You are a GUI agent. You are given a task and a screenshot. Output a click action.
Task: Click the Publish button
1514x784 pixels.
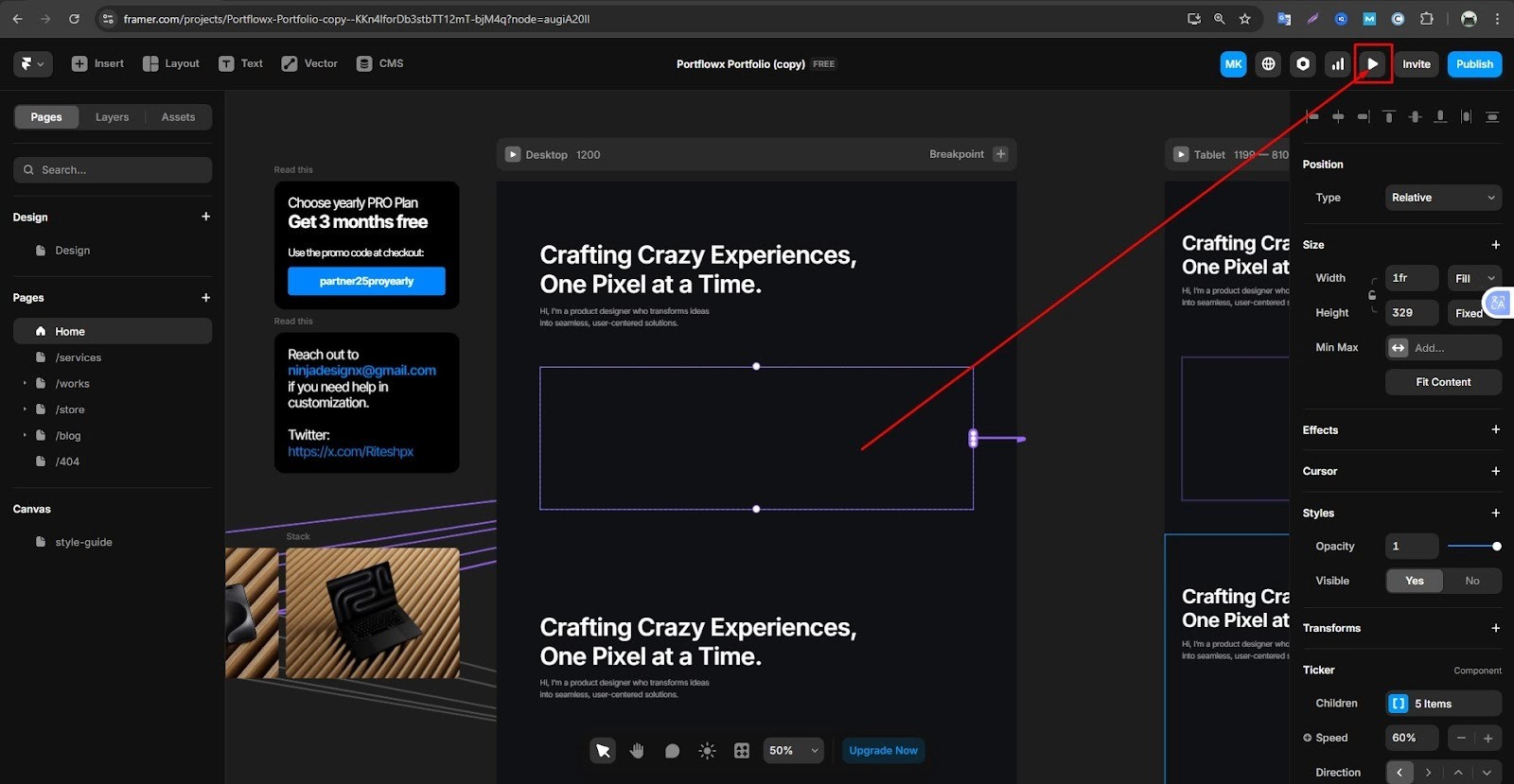click(x=1474, y=64)
